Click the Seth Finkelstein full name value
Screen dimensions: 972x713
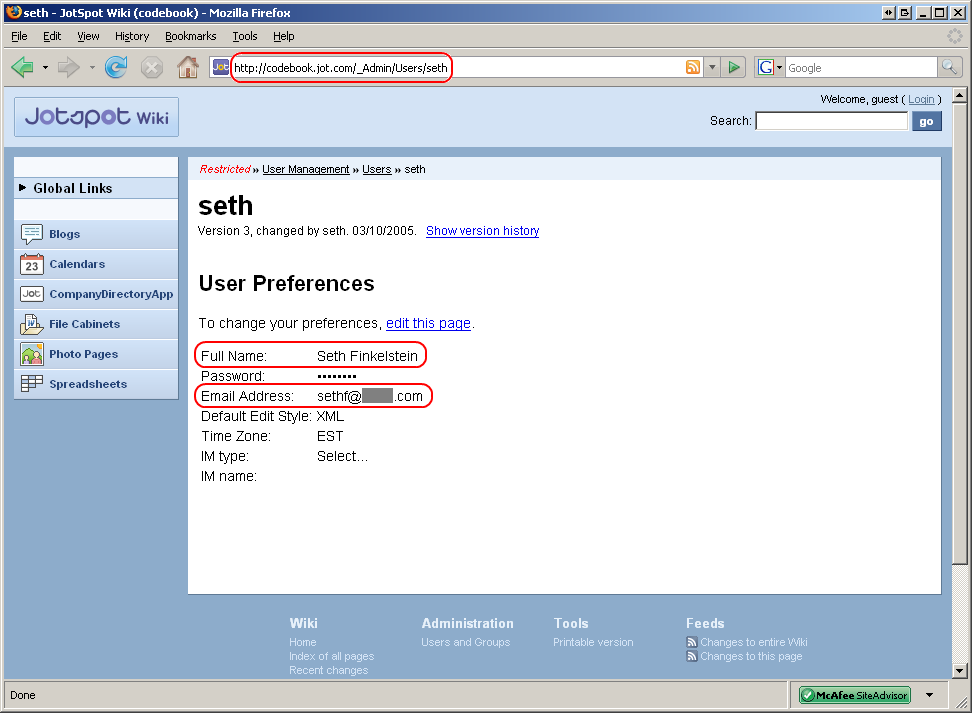click(367, 356)
